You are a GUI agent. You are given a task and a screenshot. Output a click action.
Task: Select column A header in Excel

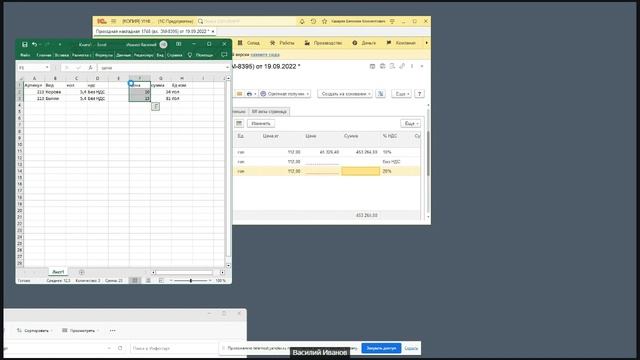[x=34, y=78]
